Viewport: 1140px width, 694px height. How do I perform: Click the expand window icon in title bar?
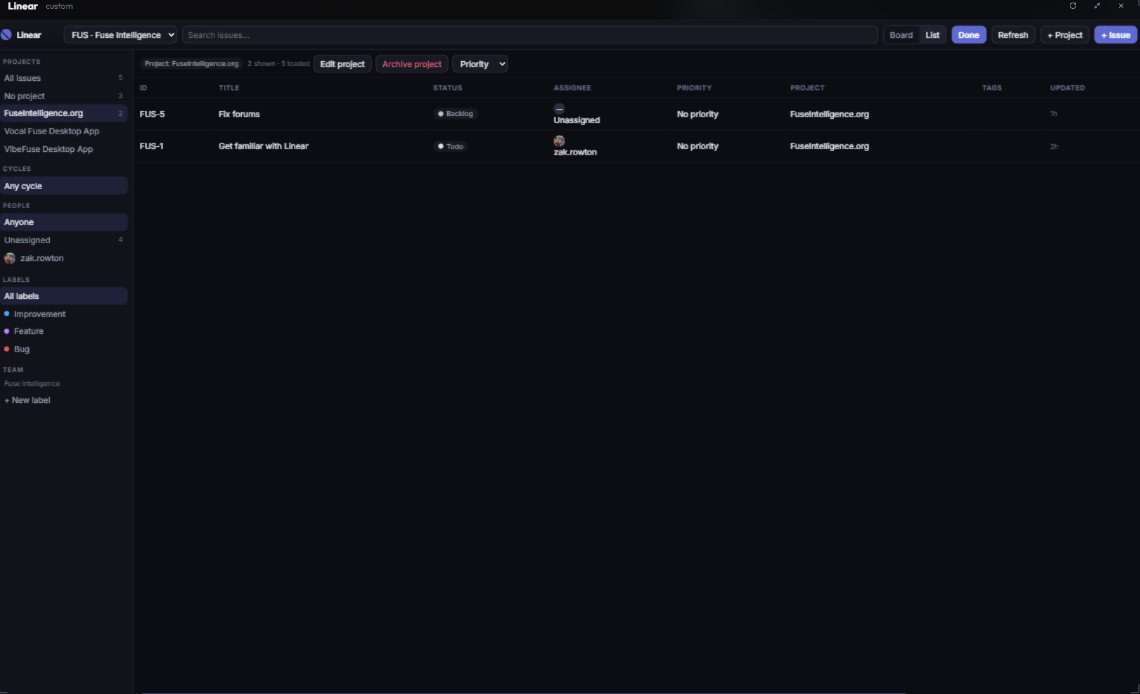[x=1097, y=6]
